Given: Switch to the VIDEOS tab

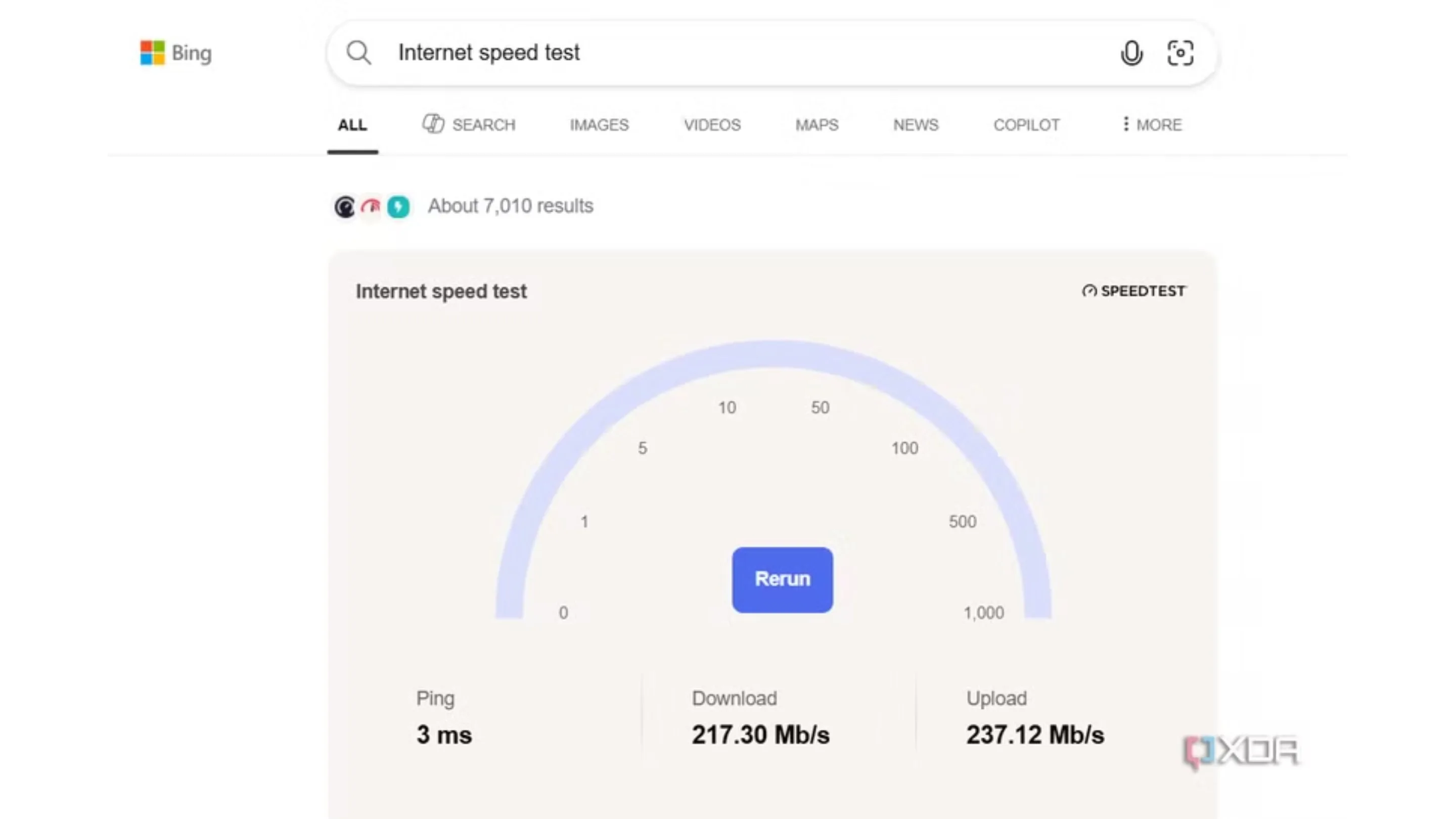Looking at the screenshot, I should pos(712,125).
